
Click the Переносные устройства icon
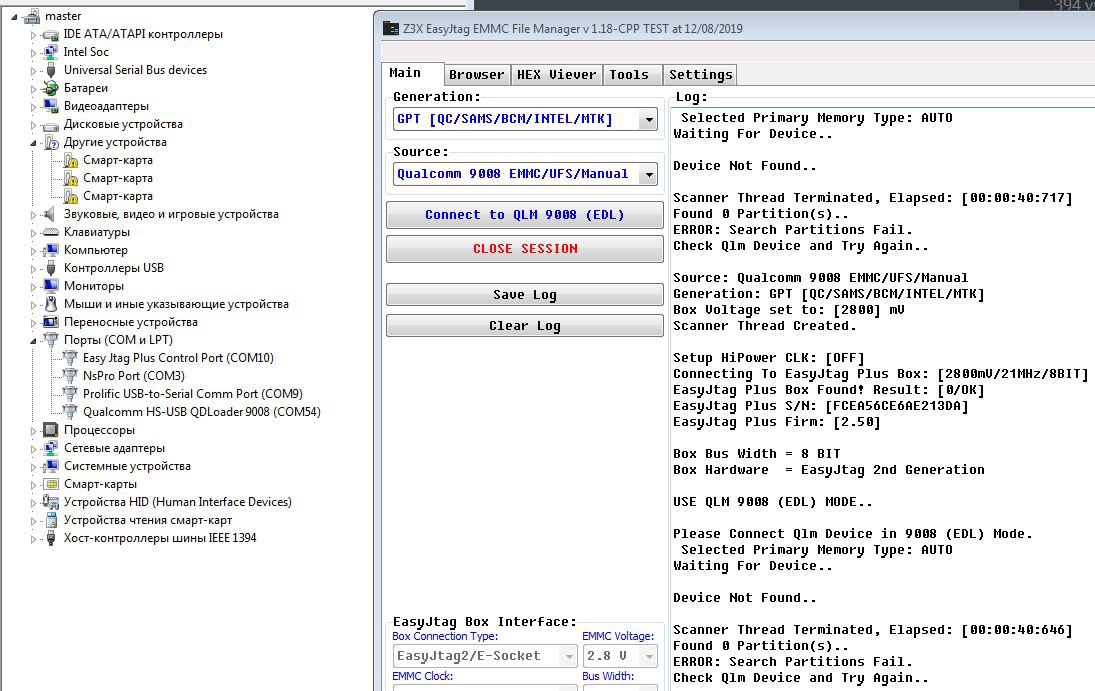point(50,322)
